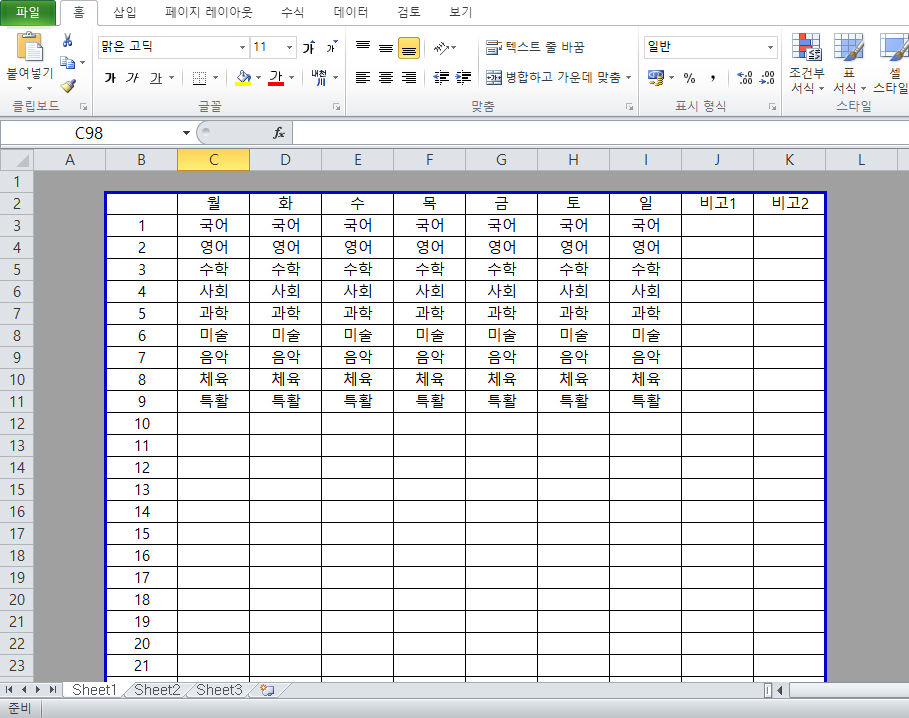Viewport: 909px width, 718px height.
Task: Switch to 삽입 tab
Action: (x=124, y=12)
